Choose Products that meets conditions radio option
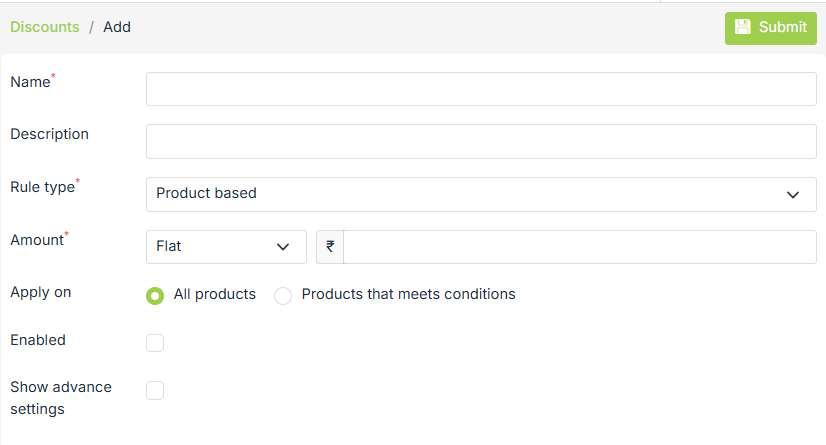This screenshot has width=826, height=445. [283, 295]
